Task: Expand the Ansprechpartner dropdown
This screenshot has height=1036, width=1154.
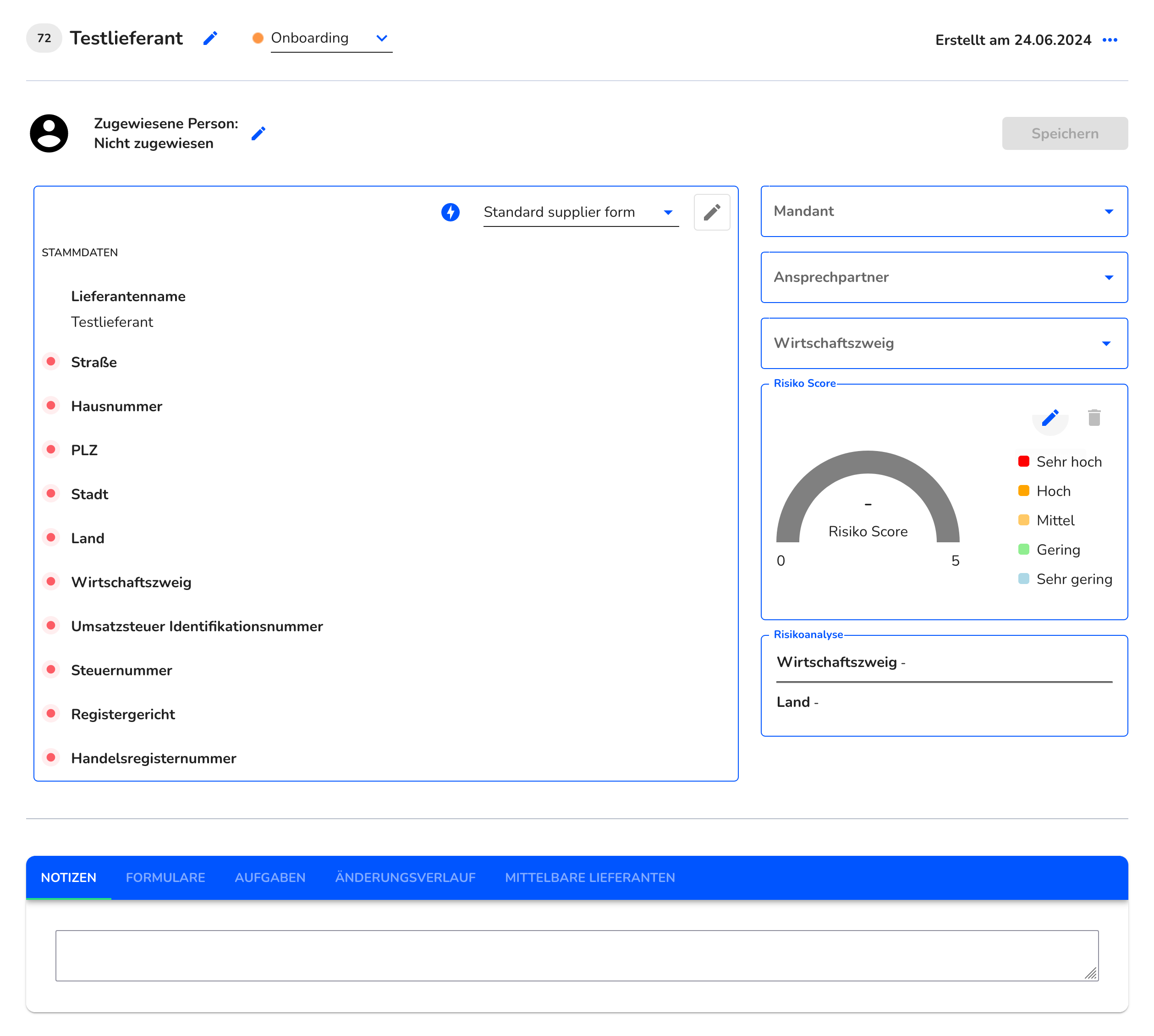Action: [x=944, y=277]
